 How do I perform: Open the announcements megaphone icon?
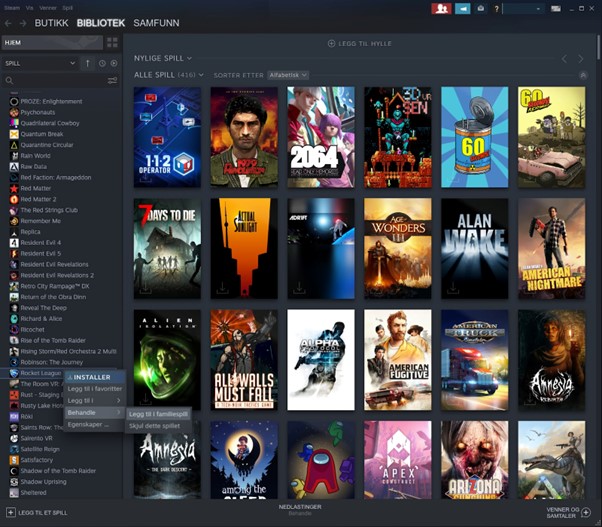pos(463,8)
